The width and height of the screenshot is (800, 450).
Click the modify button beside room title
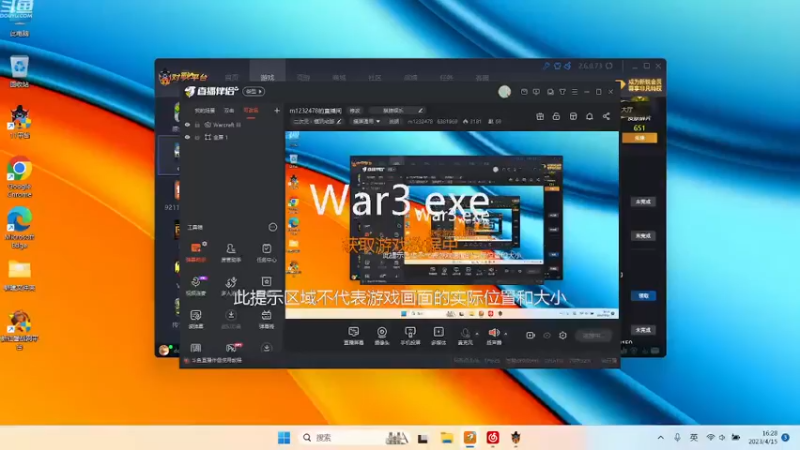coord(355,110)
